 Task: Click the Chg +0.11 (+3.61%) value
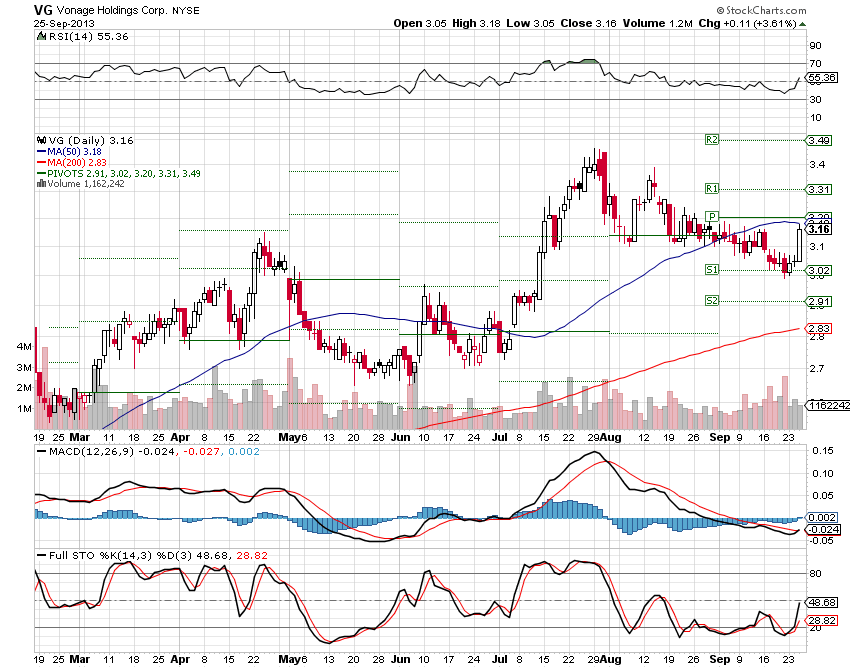point(747,23)
